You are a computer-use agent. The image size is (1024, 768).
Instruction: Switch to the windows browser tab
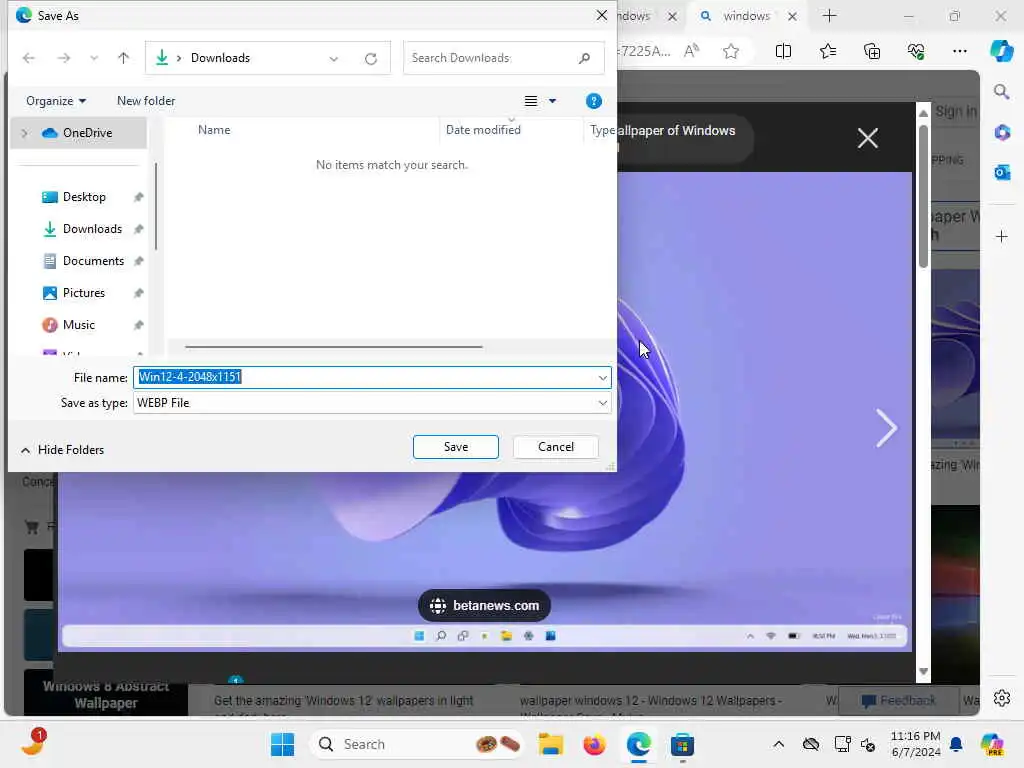tap(746, 16)
